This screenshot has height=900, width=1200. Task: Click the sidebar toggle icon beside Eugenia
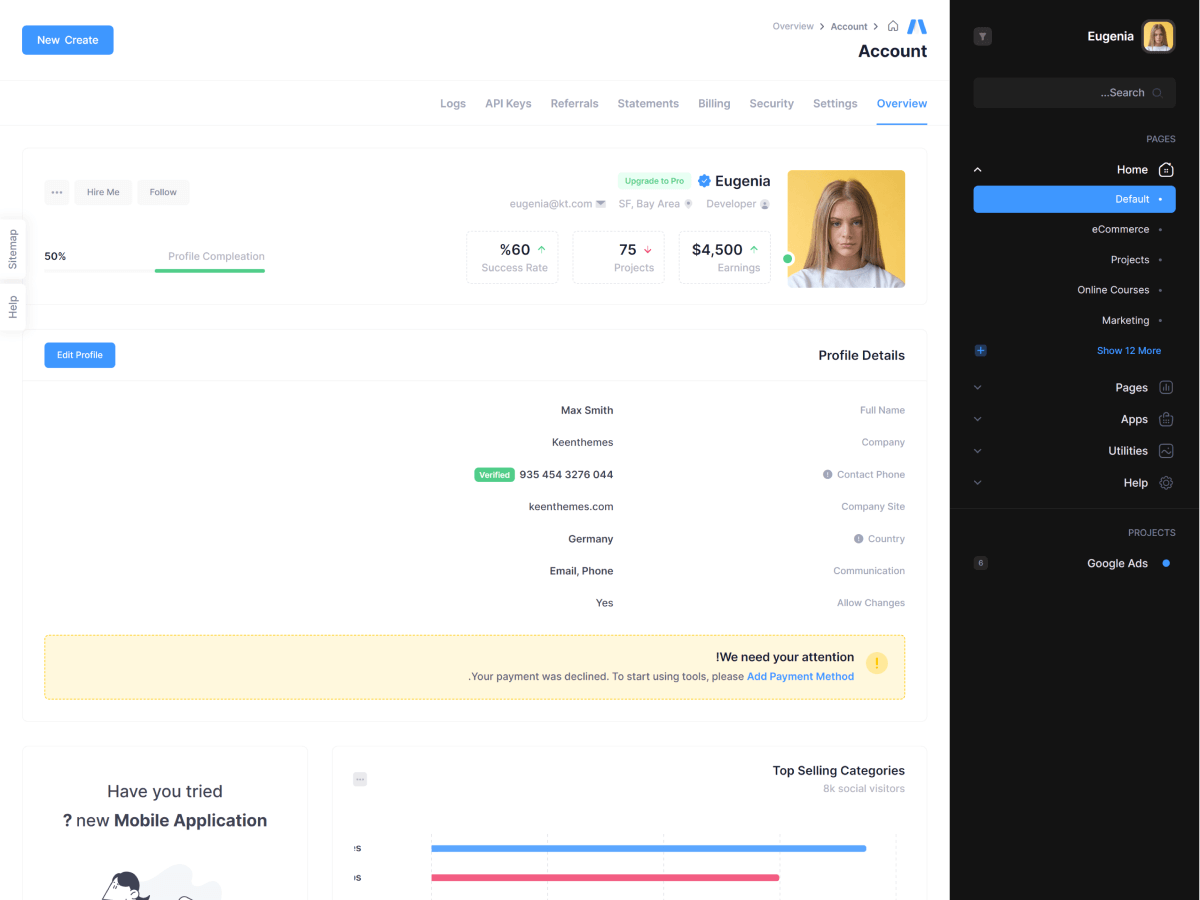pos(983,37)
